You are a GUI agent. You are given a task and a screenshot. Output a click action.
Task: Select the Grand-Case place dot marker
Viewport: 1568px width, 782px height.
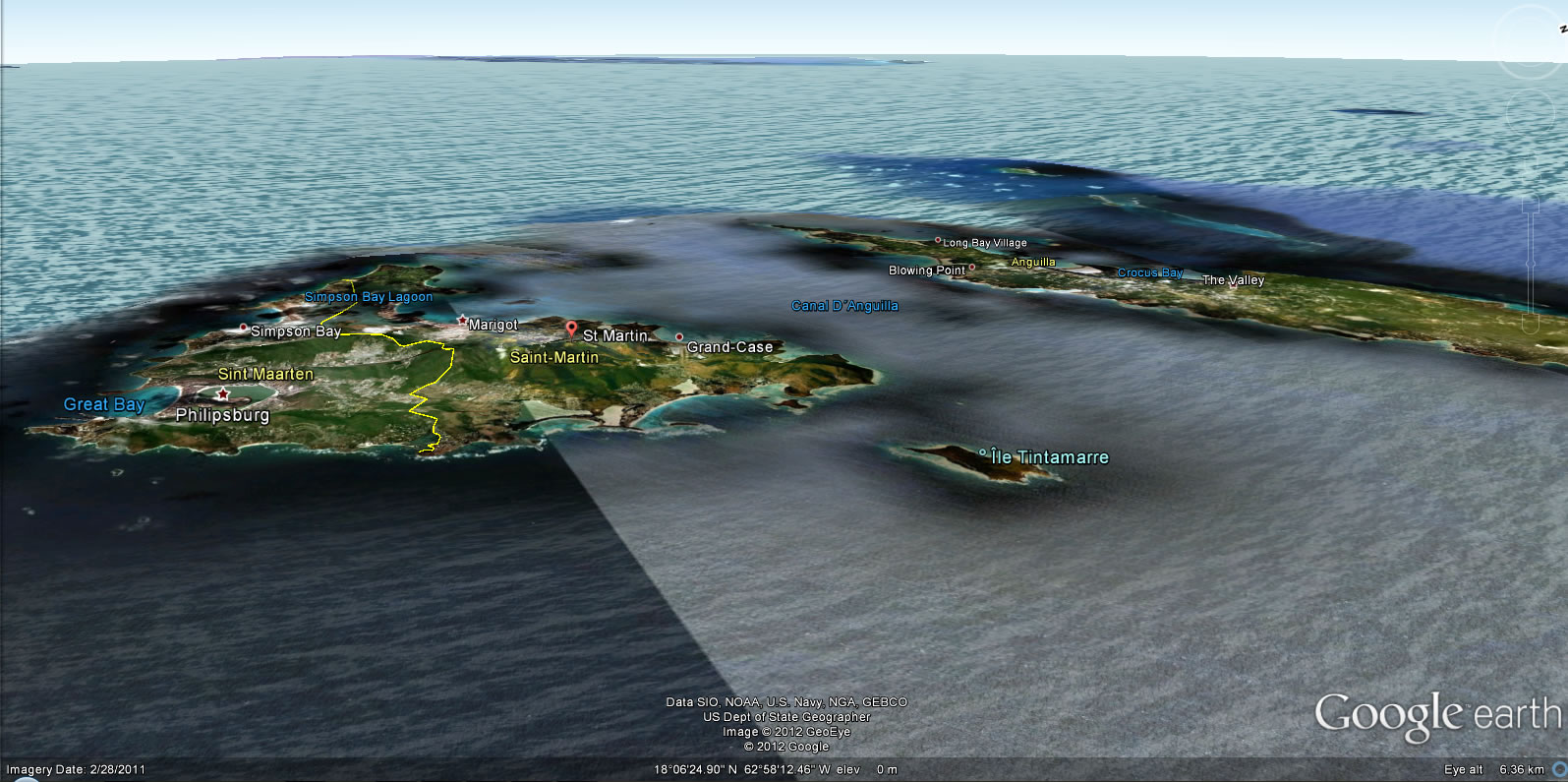point(679,337)
